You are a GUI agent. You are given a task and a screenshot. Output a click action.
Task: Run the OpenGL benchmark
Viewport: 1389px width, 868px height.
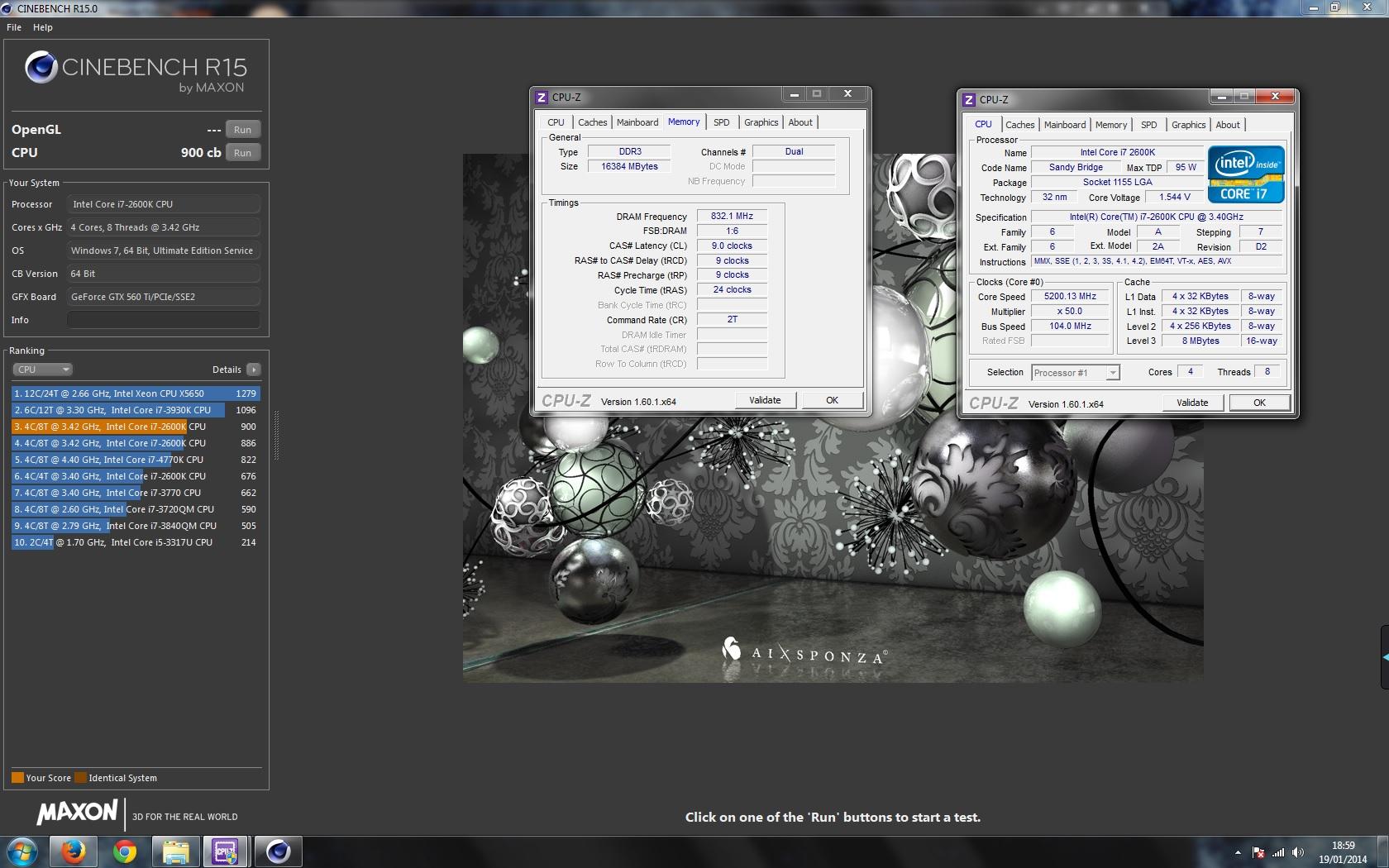tap(242, 130)
